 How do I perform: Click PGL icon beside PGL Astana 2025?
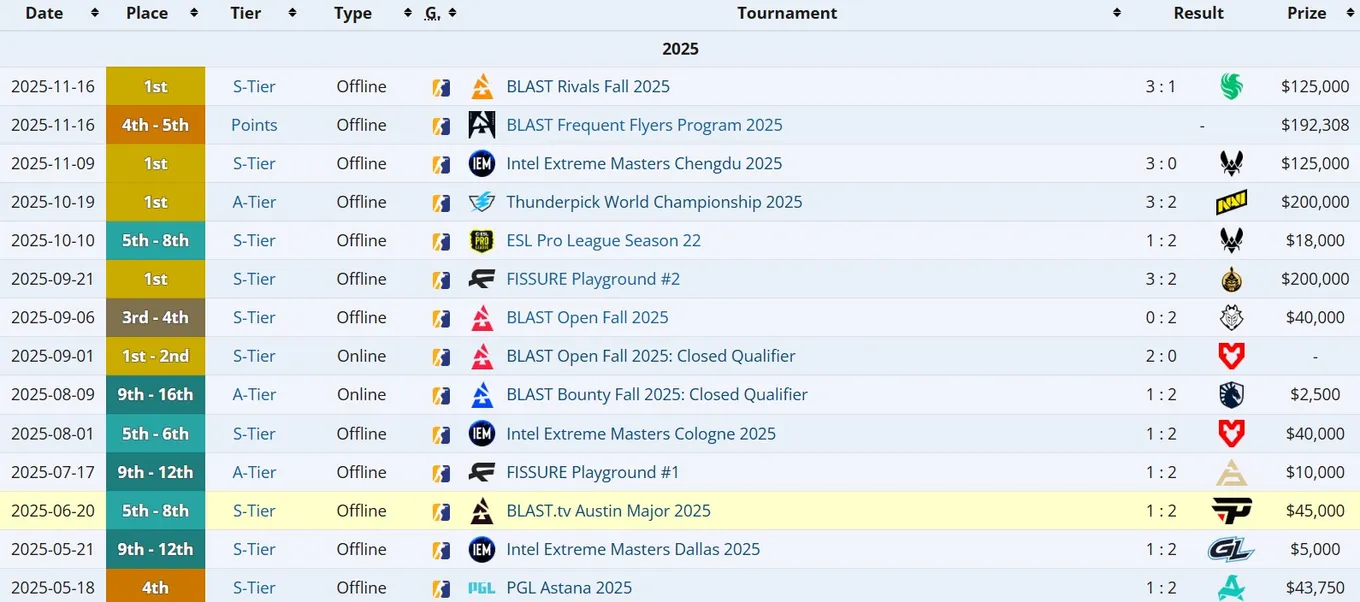click(482, 588)
